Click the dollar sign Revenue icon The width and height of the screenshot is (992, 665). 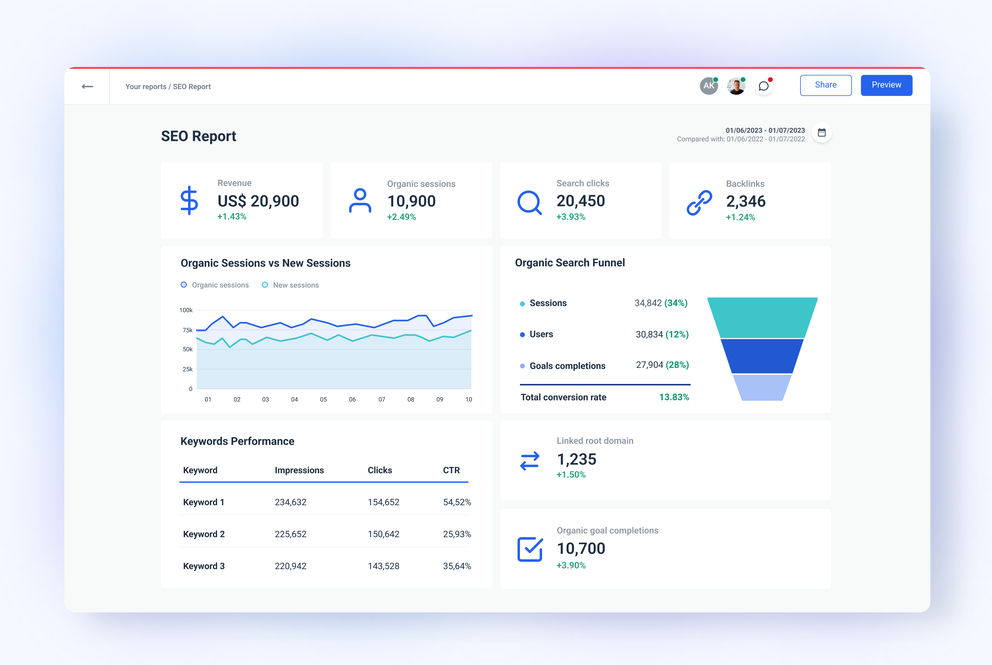[x=189, y=201]
